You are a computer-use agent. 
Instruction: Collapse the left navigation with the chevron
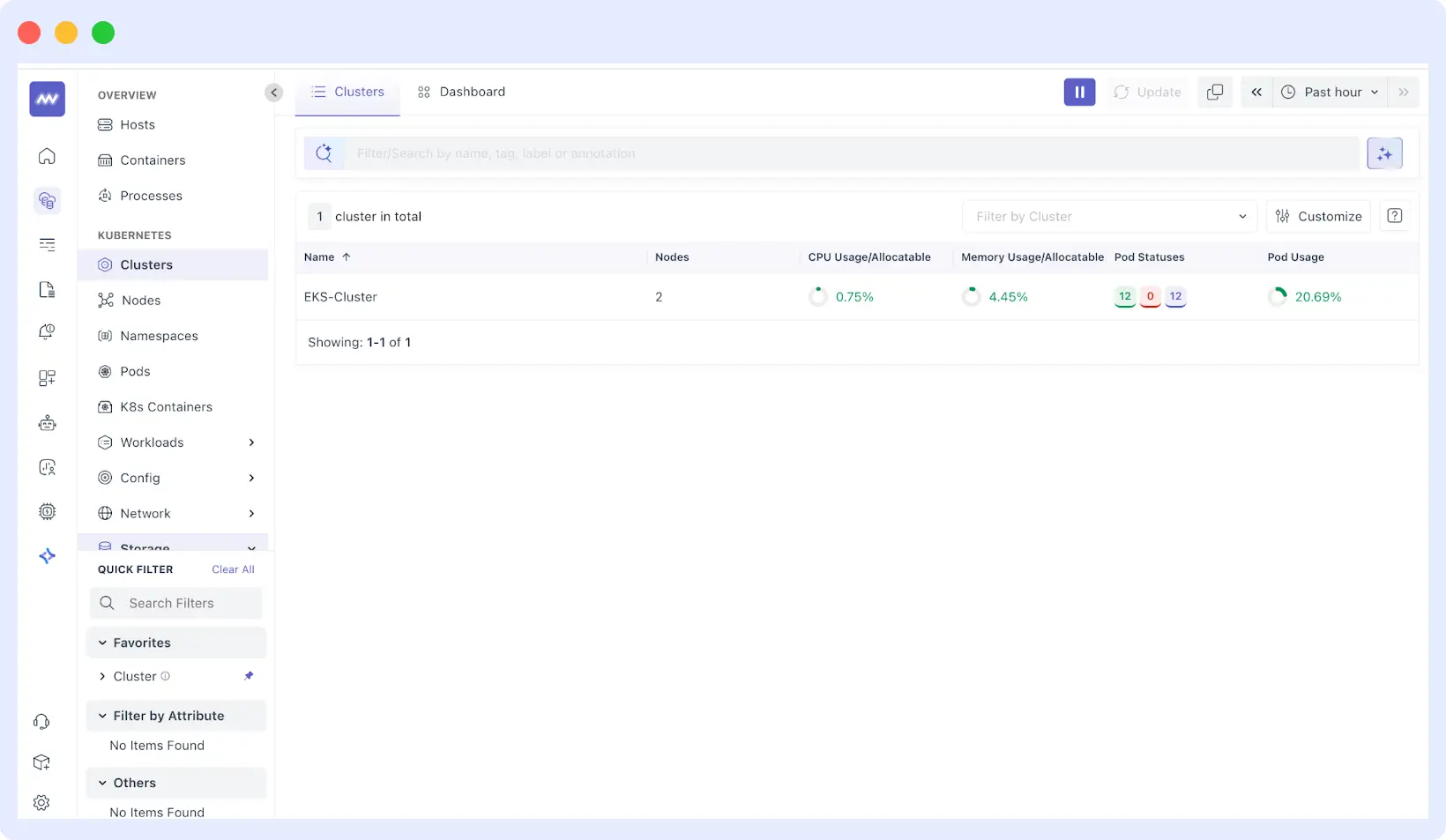[x=273, y=92]
